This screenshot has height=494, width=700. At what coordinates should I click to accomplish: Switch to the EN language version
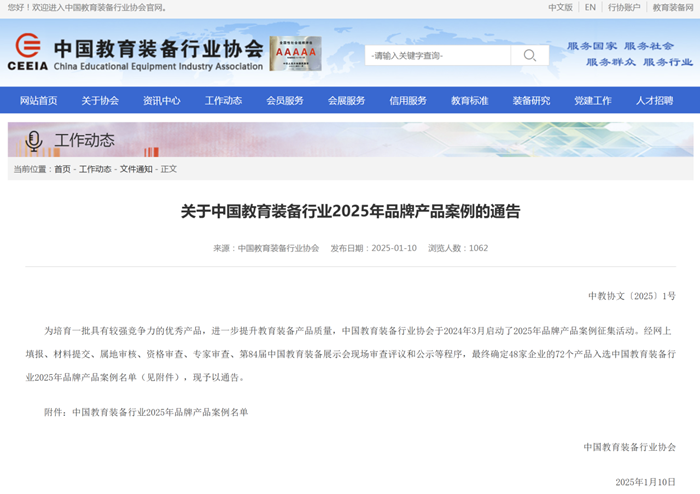[x=590, y=7]
